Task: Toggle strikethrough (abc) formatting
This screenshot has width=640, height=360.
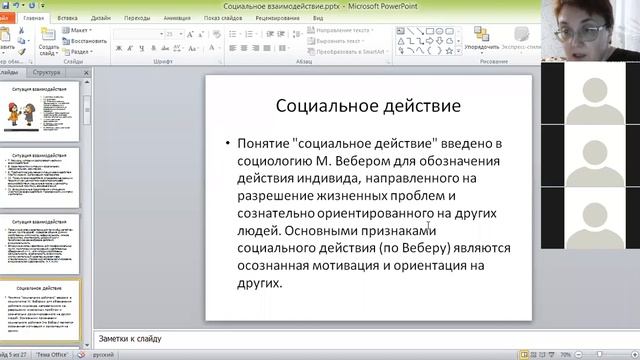Action: click(165, 48)
